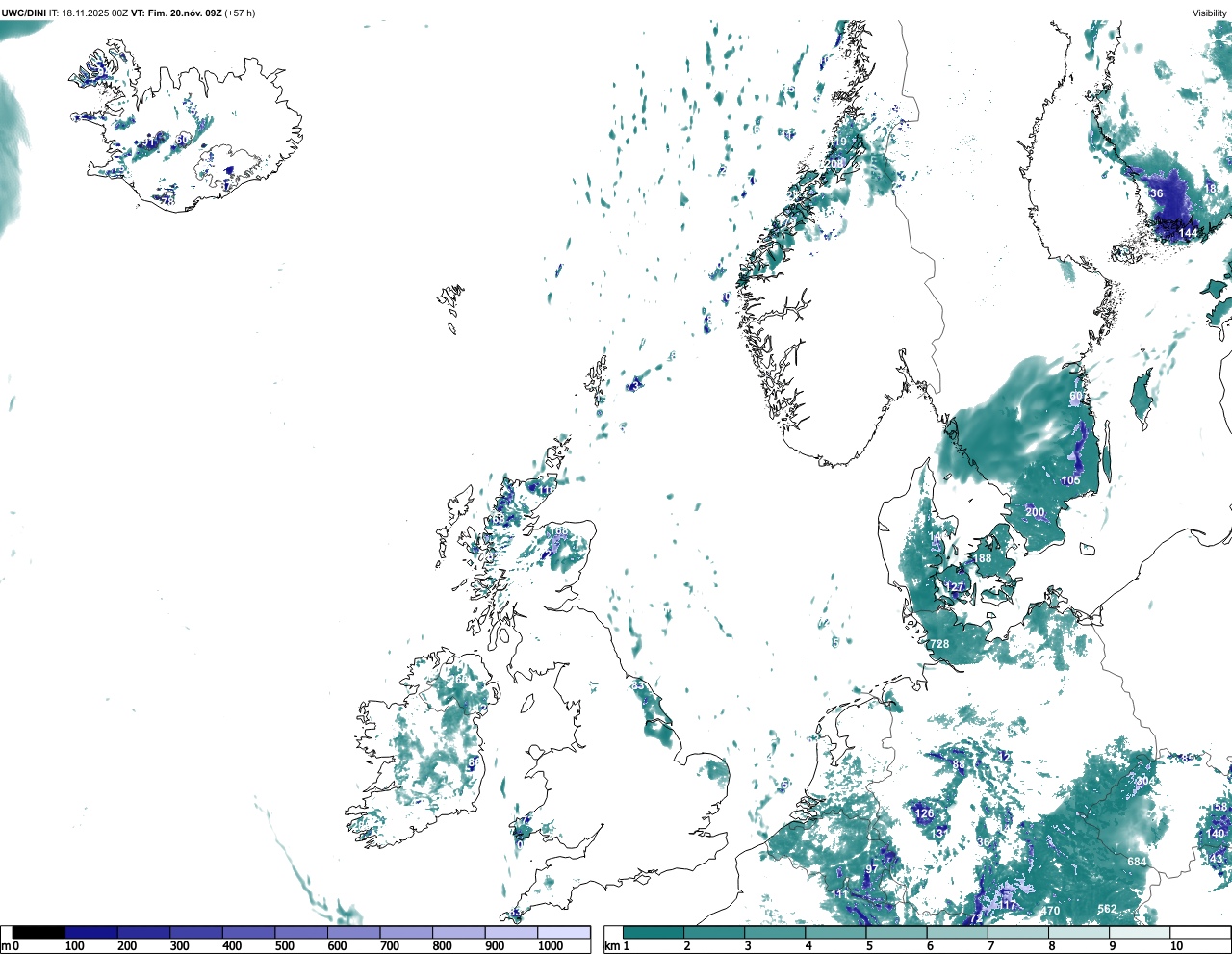Select the 200–300 m legend swatch
This screenshot has height=954, width=1232.
click(x=143, y=932)
